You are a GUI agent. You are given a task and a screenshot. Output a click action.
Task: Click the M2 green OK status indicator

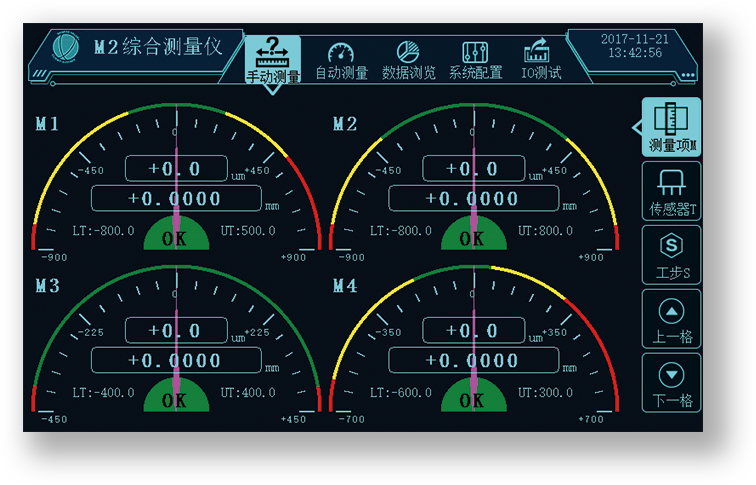coord(473,234)
